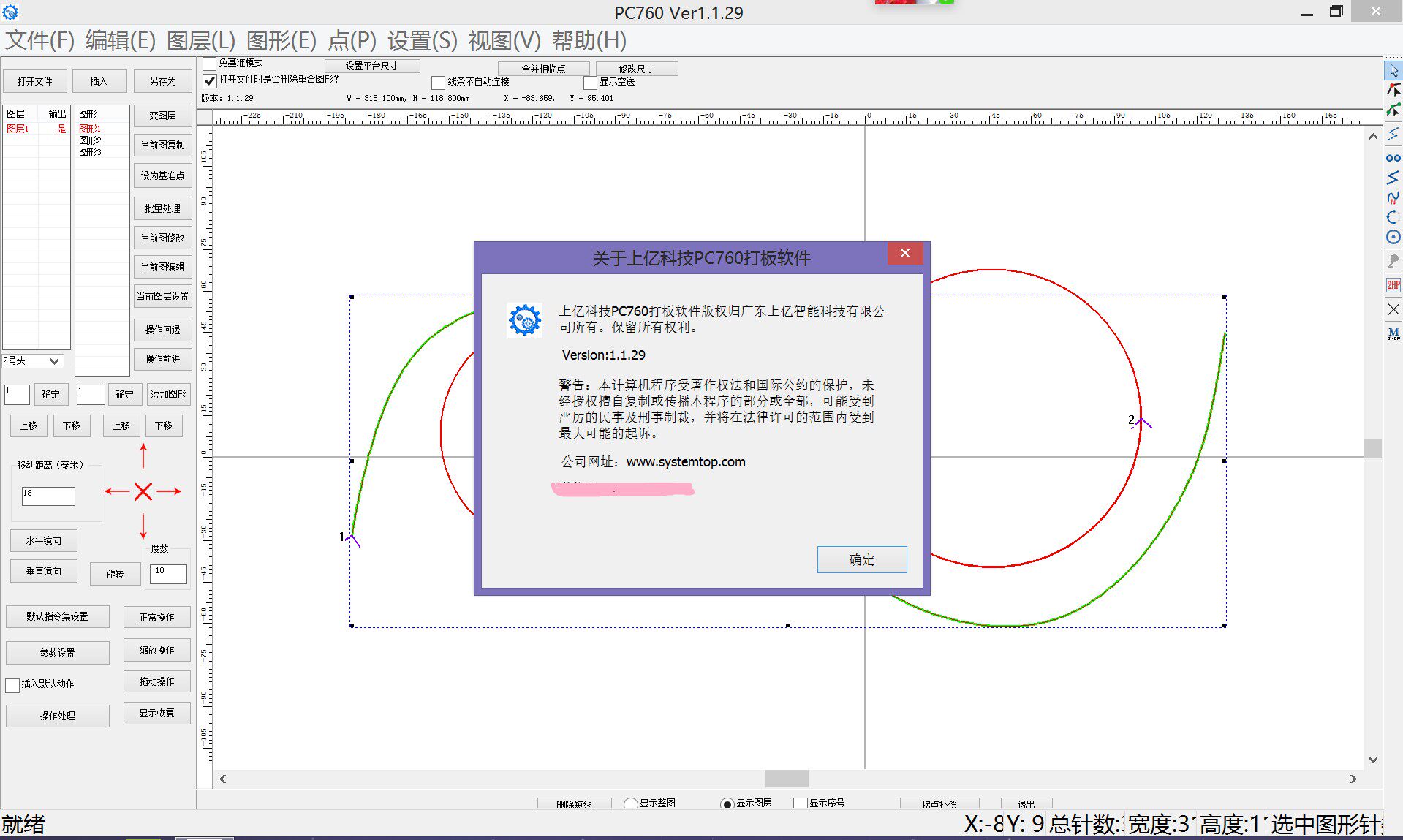Viewport: 1403px width, 840px height.
Task: Click the 修改尺寸 button
Action: [637, 69]
